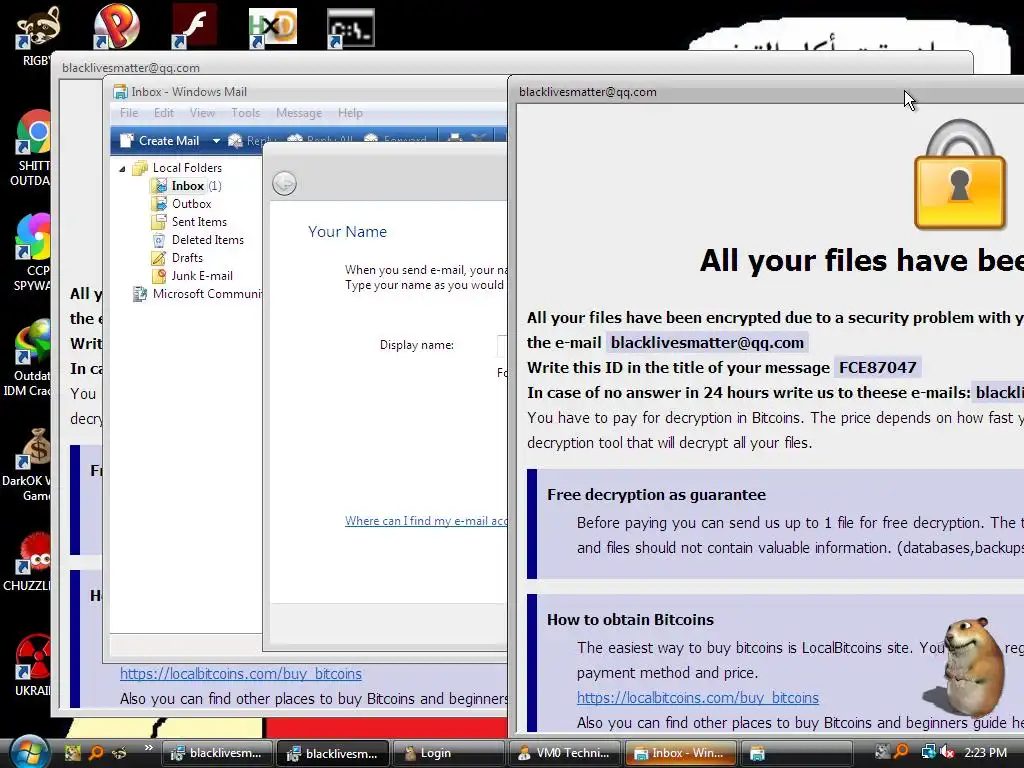Image resolution: width=1024 pixels, height=768 pixels.
Task: Click the orange magnifier icon in the system tray
Action: (902, 752)
